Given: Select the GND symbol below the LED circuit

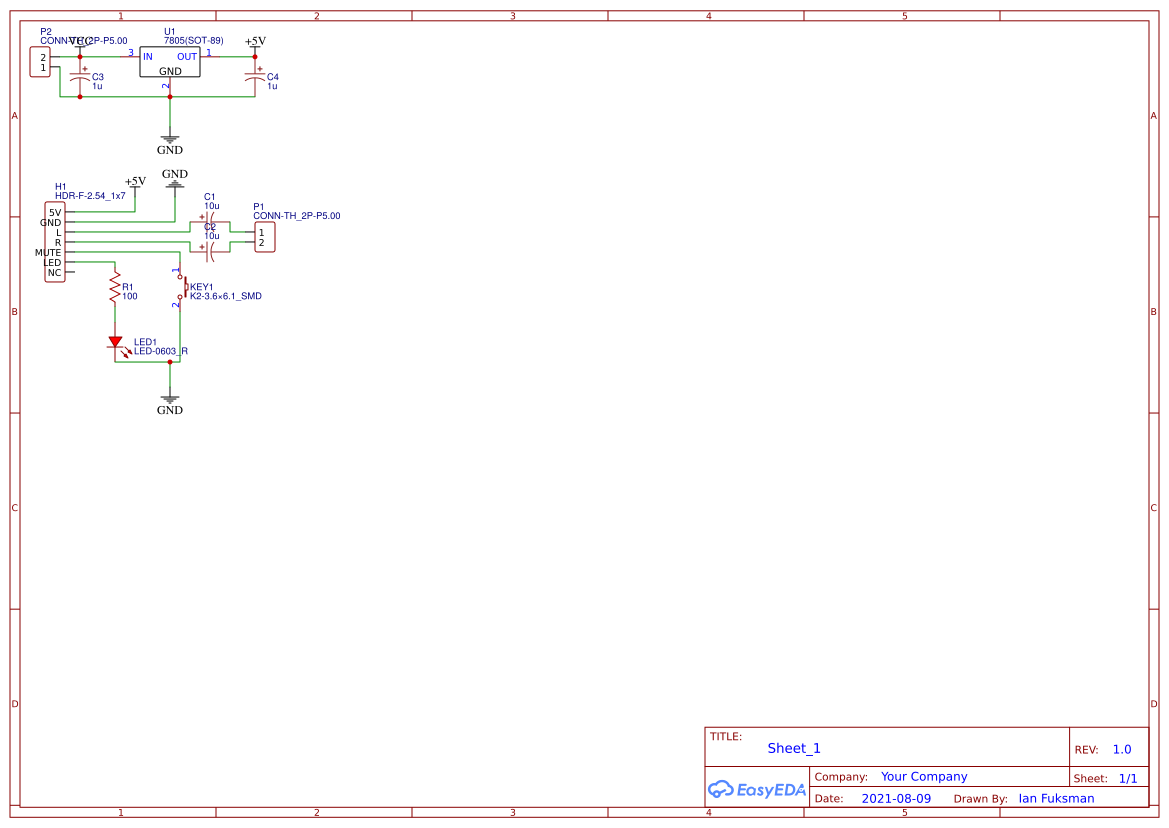Looking at the screenshot, I should pos(169,398).
